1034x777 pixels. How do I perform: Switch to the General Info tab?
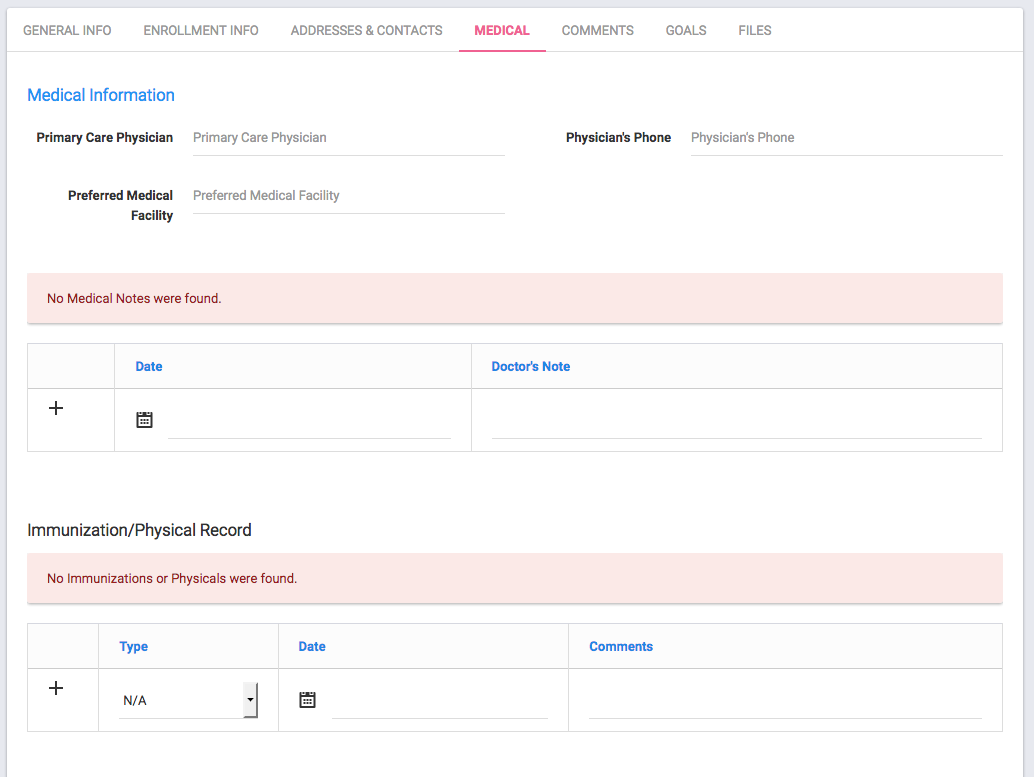[x=67, y=30]
